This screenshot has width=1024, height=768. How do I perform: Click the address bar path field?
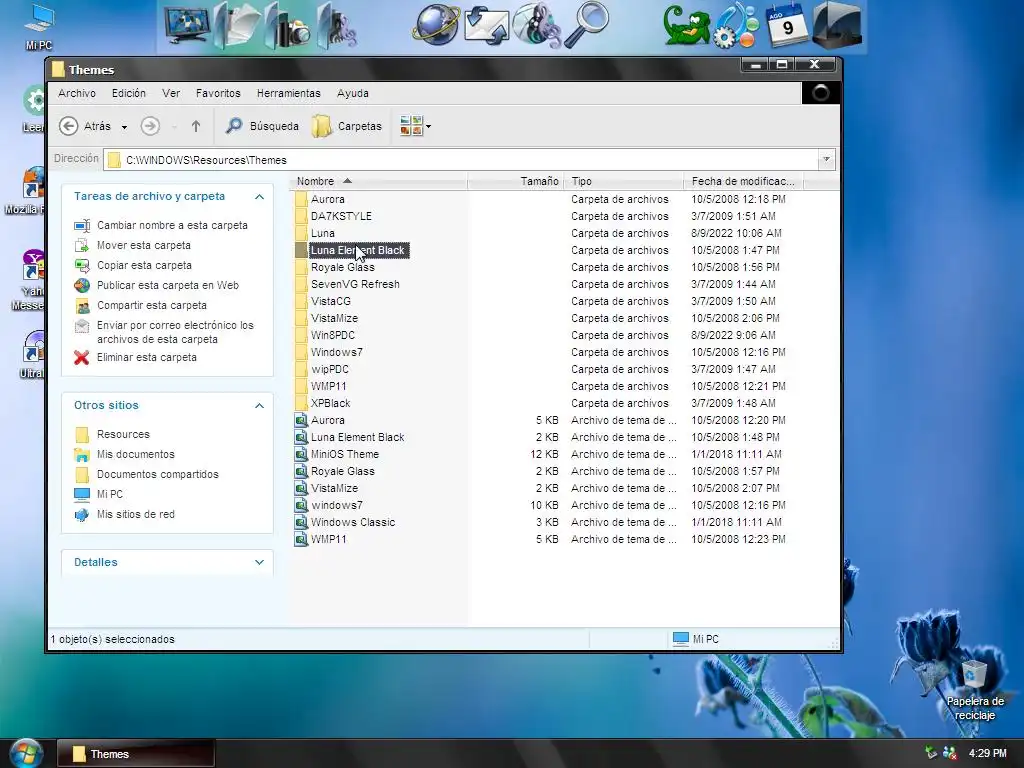point(461,160)
